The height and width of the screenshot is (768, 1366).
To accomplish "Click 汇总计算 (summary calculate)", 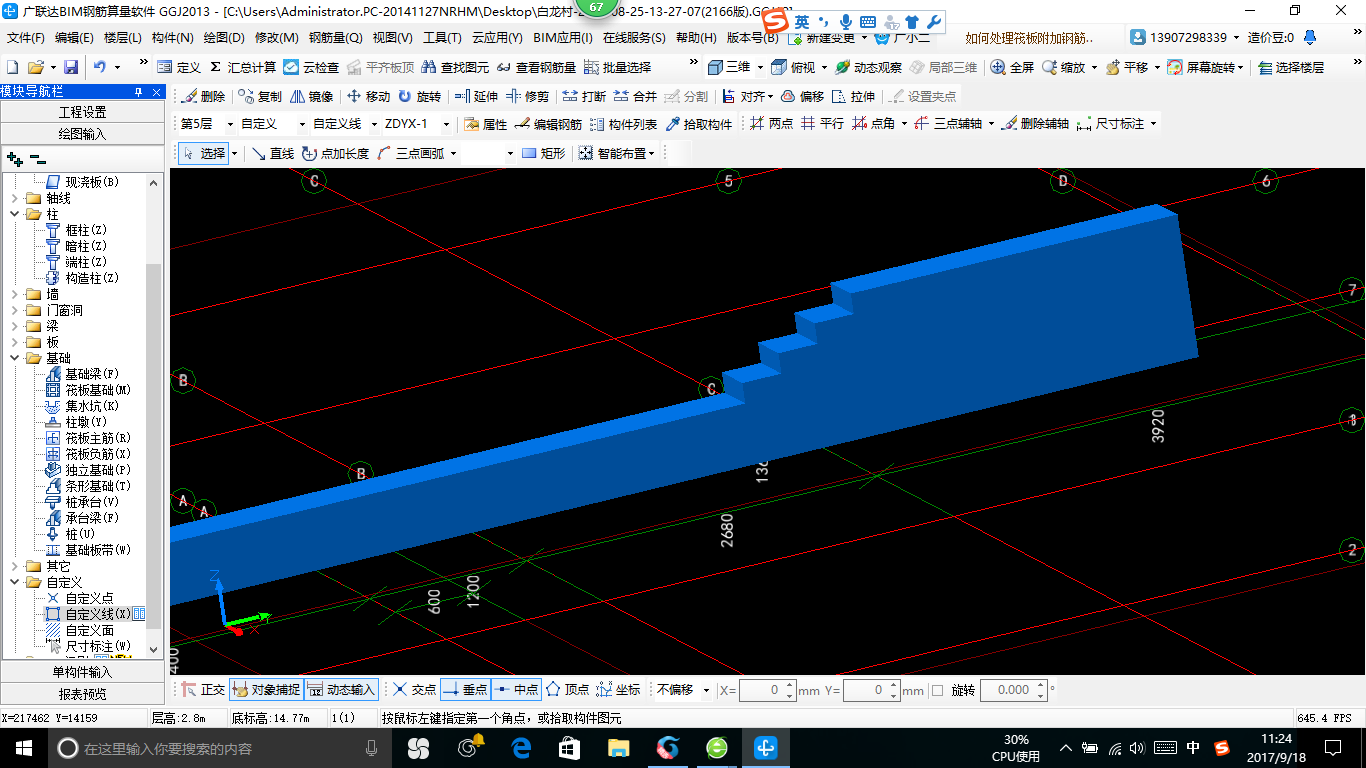I will pyautogui.click(x=243, y=67).
